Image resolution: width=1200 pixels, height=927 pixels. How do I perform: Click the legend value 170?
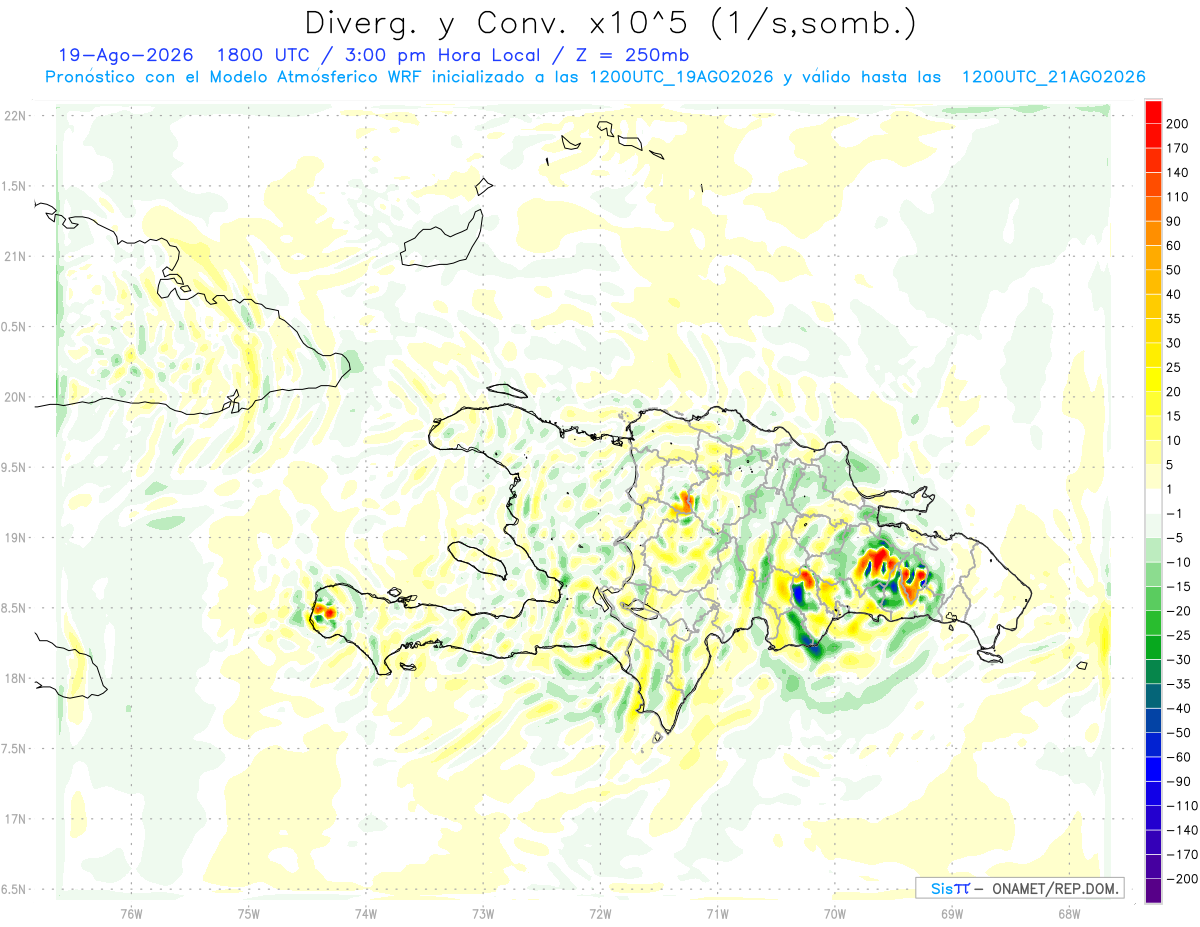pyautogui.click(x=1177, y=148)
